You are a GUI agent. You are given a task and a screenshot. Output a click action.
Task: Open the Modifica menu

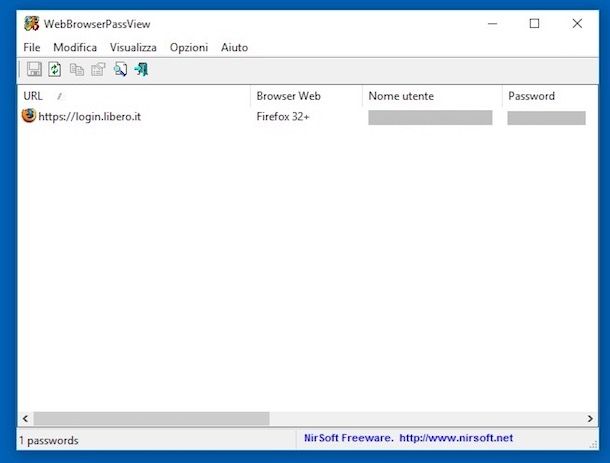click(75, 47)
